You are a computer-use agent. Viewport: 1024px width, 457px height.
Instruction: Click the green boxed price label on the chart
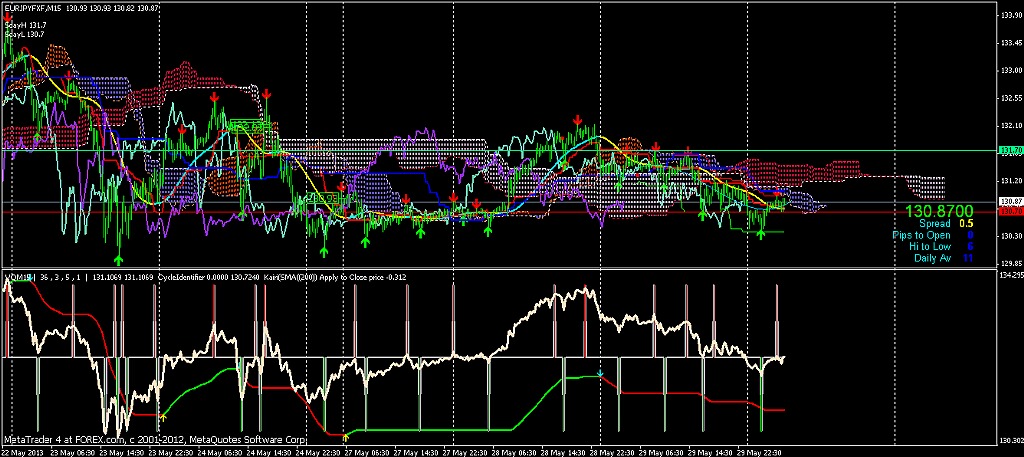(x=321, y=198)
